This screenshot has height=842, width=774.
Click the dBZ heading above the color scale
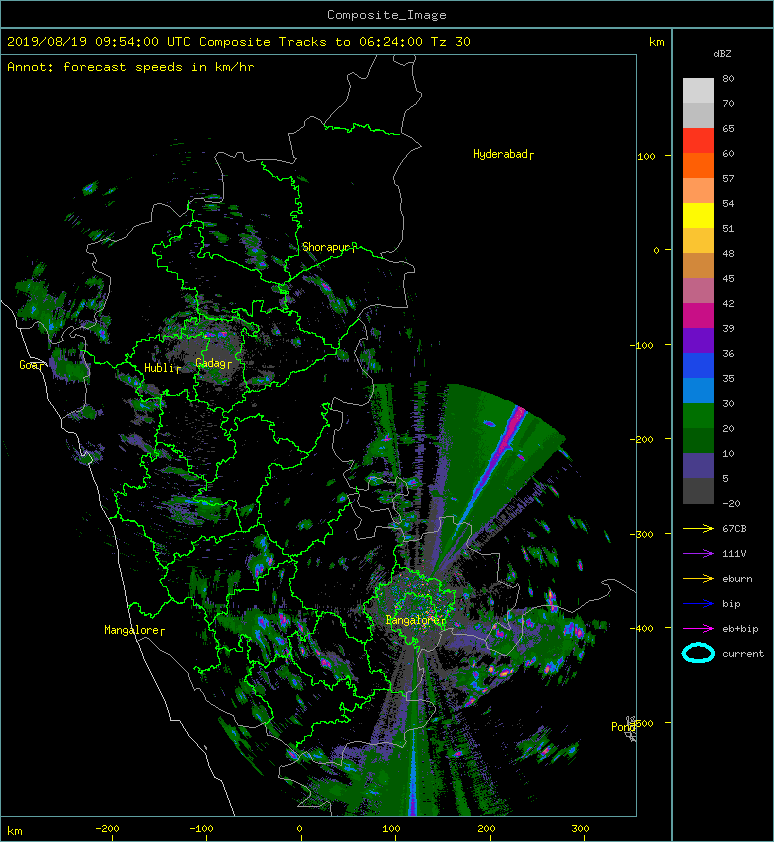[722, 54]
